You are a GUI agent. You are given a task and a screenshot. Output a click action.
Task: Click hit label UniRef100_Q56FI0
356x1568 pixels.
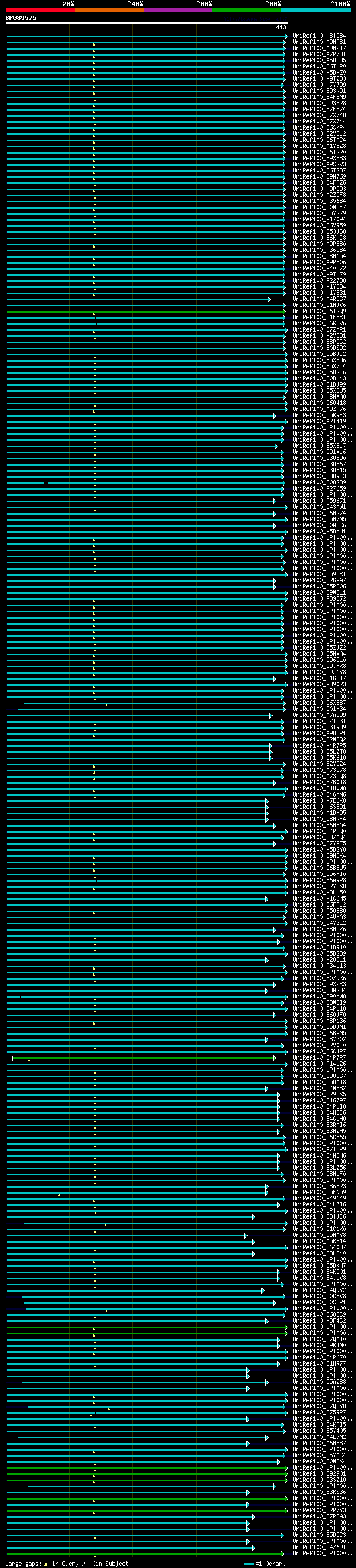click(319, 874)
